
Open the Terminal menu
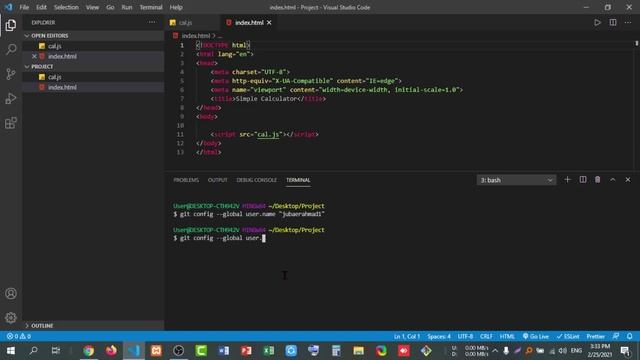pyautogui.click(x=151, y=7)
